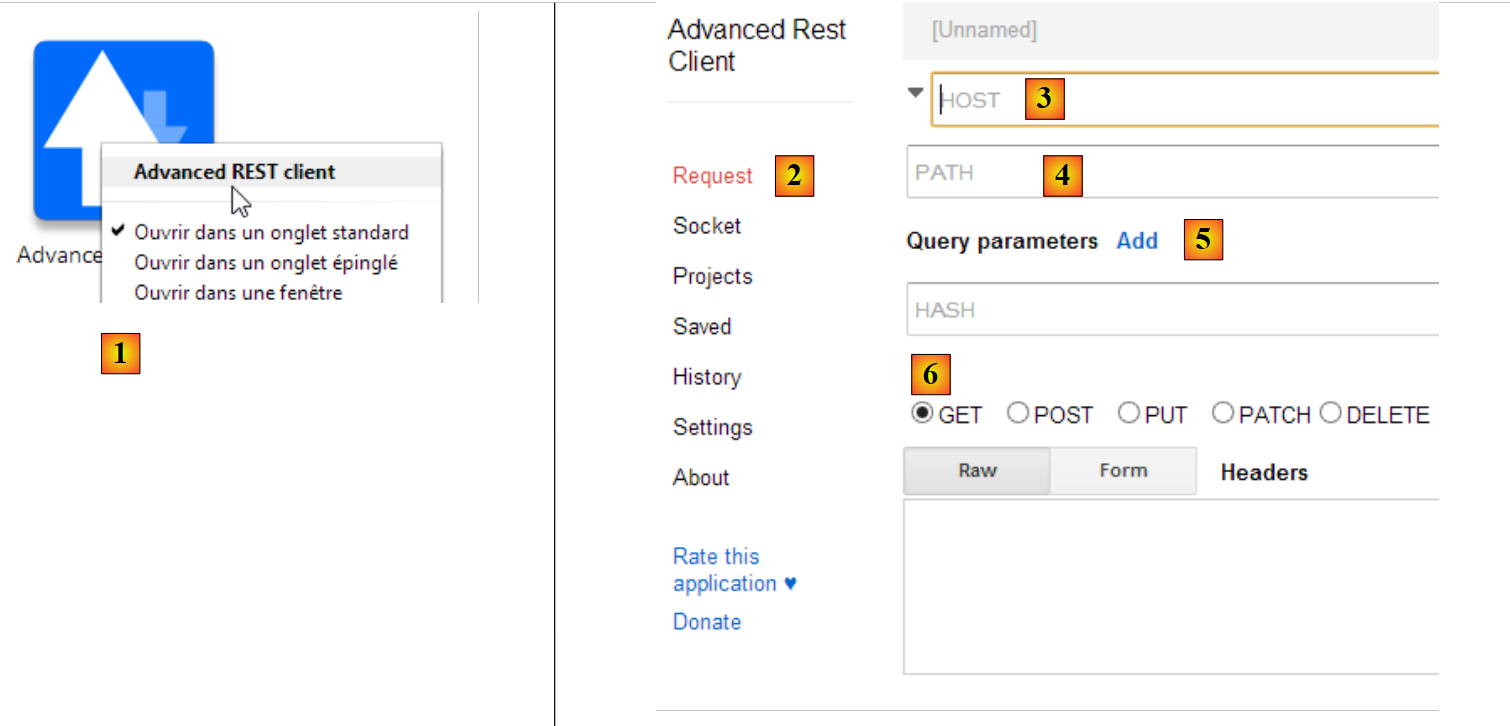Choose the DELETE method option
Image resolution: width=1510 pixels, height=726 pixels.
pos(1331,413)
